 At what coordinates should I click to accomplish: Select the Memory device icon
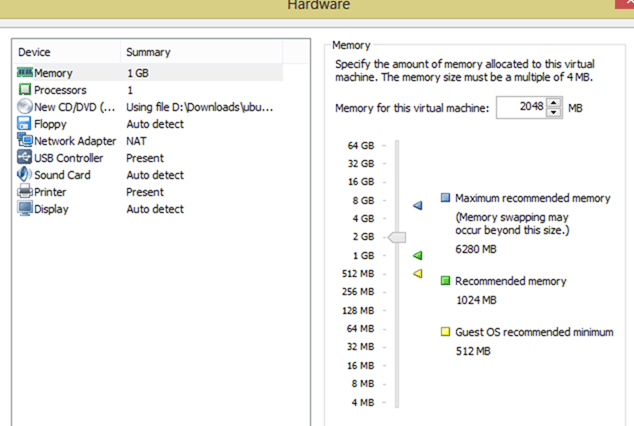click(25, 73)
